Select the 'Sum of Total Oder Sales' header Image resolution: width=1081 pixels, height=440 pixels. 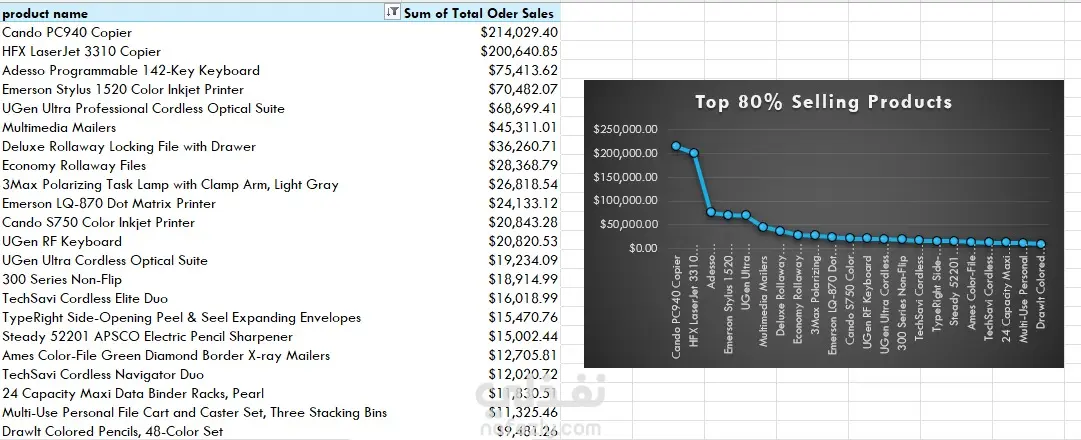point(478,13)
